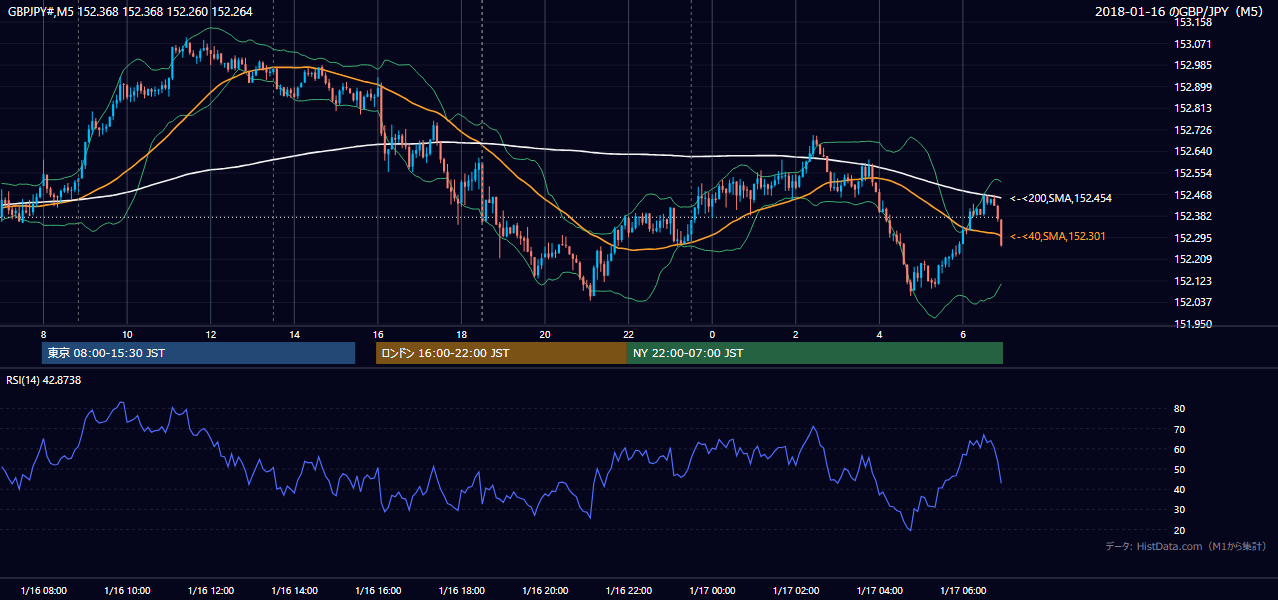1278x600 pixels.
Task: Click RSI scale value 80
Action: pos(1179,409)
